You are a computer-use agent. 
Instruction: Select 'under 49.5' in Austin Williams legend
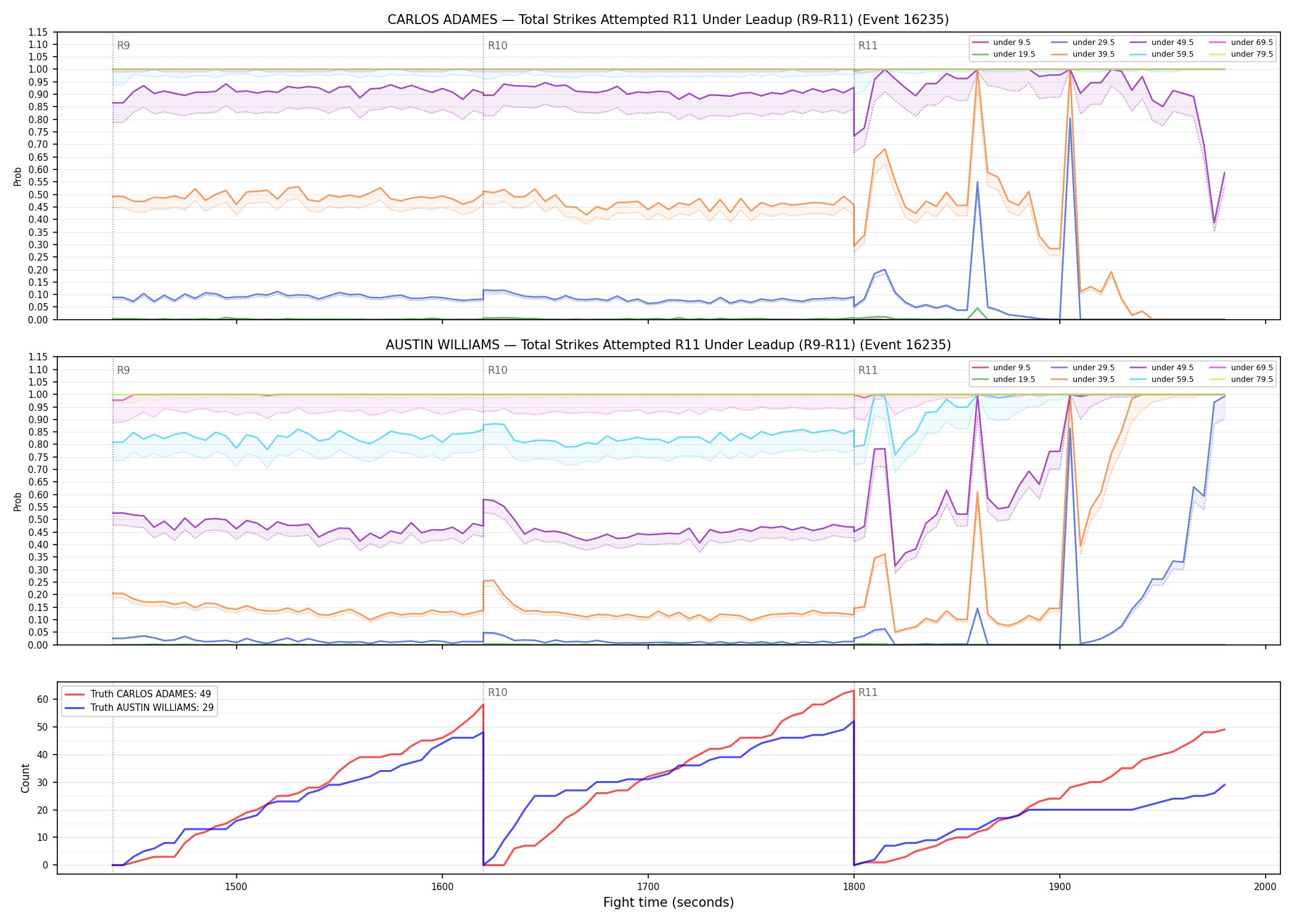pyautogui.click(x=1162, y=368)
